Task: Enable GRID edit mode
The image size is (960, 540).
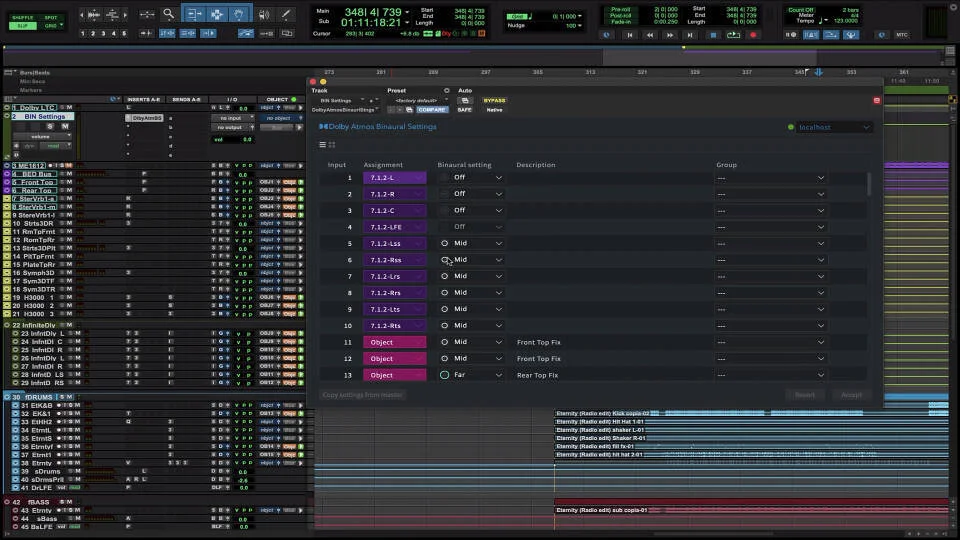Action: pyautogui.click(x=50, y=26)
